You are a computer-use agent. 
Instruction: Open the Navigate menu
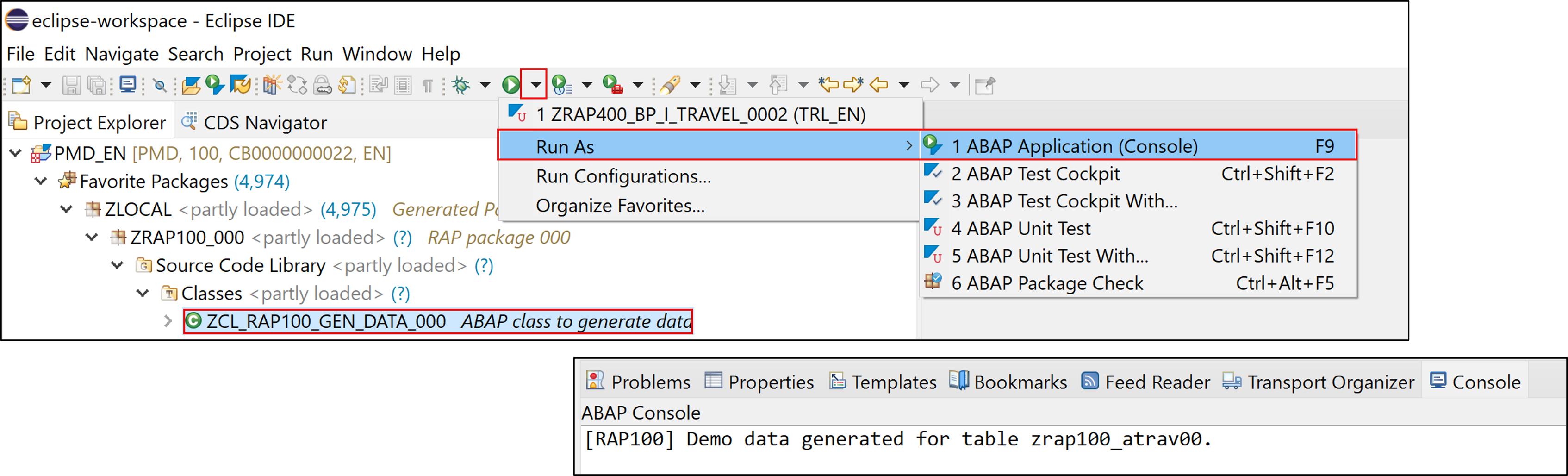click(x=122, y=54)
